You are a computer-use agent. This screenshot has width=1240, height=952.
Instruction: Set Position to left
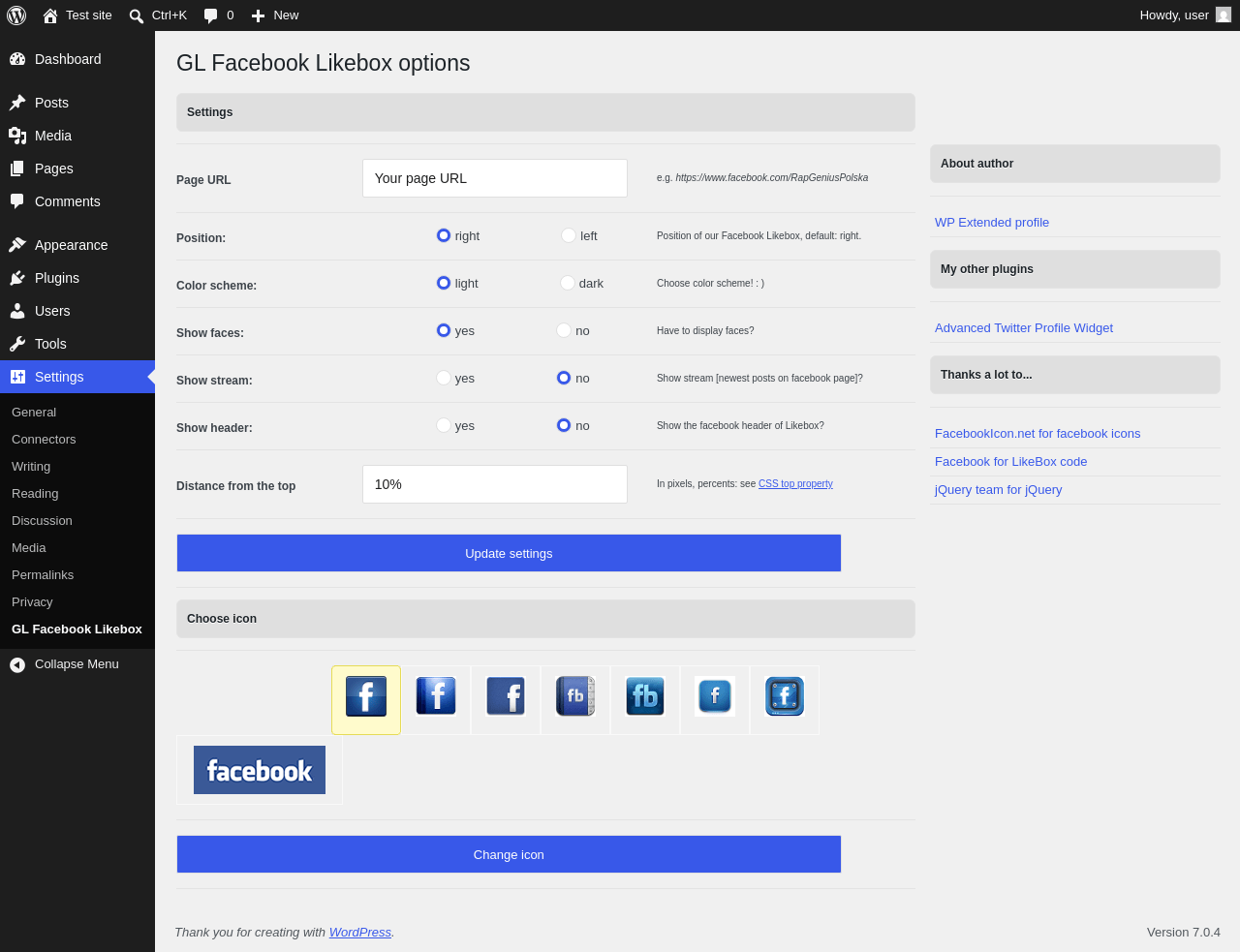pos(569,235)
